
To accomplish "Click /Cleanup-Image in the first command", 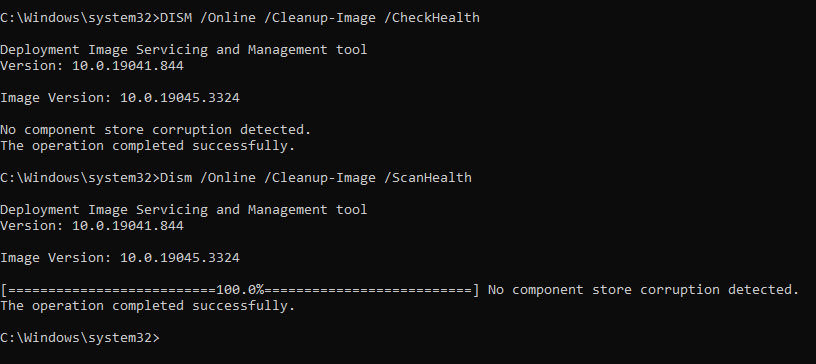I will click(x=320, y=18).
